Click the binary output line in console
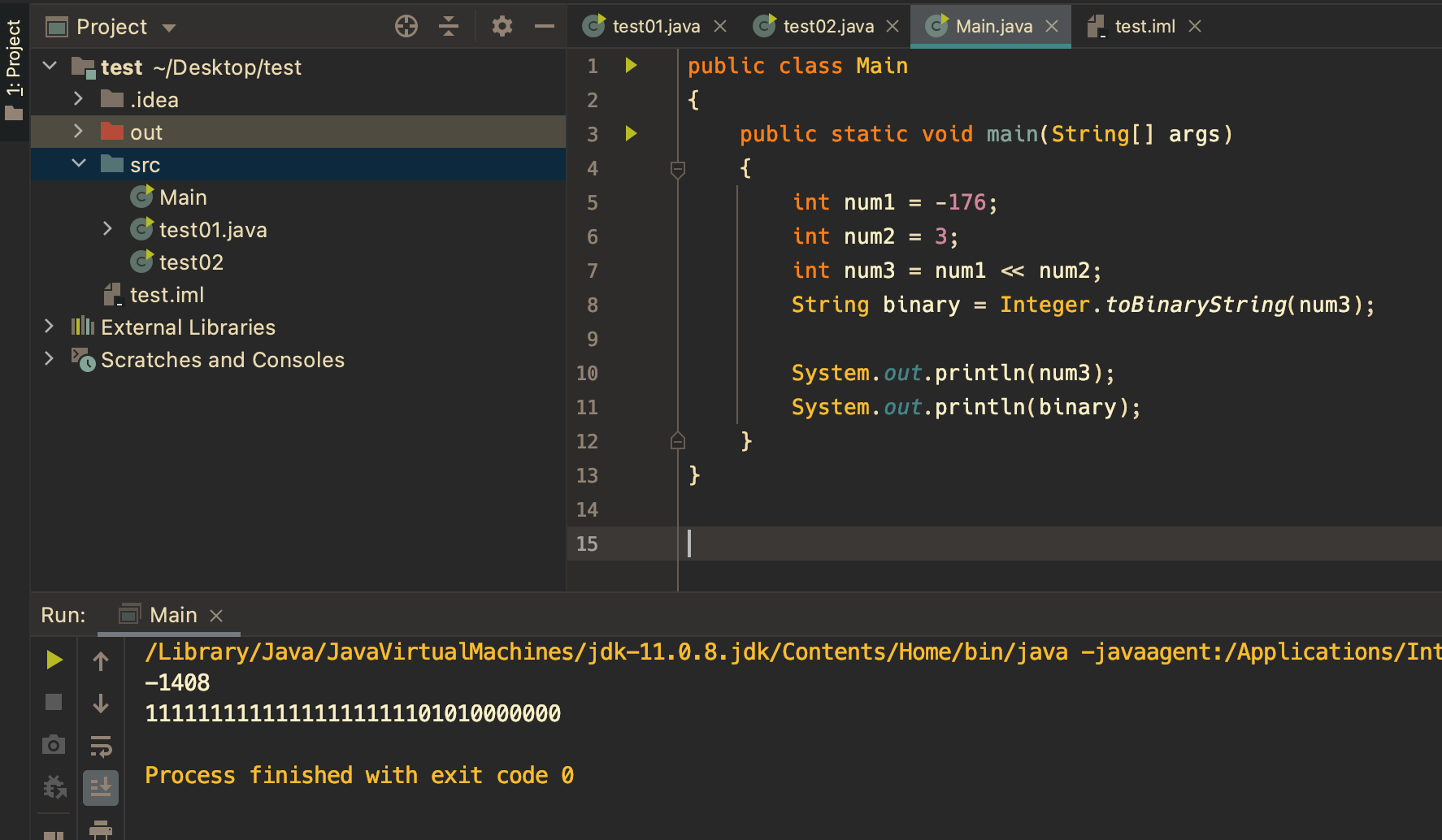The image size is (1442, 840). 353,713
